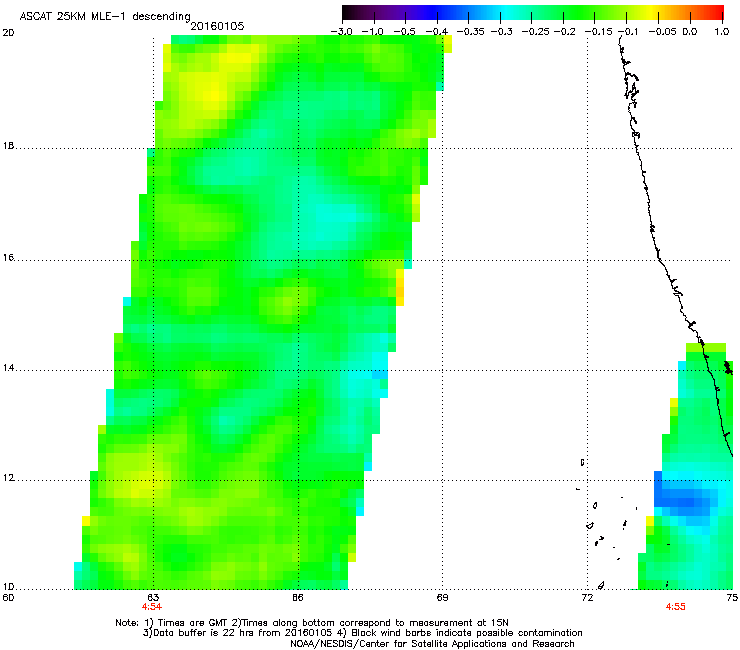Click the longitude label 72
The image size is (740, 650).
click(x=587, y=598)
